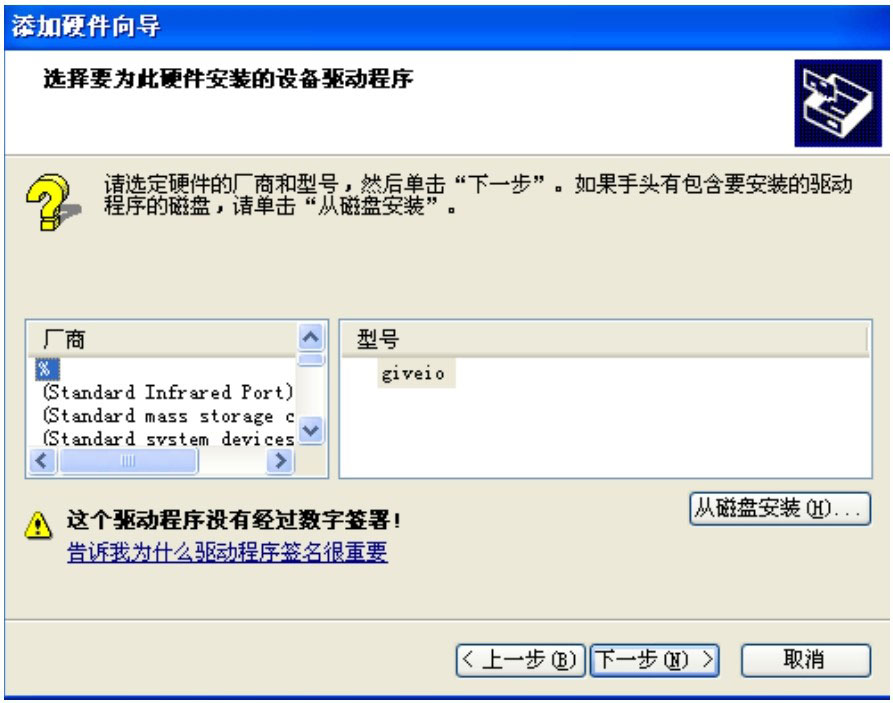This screenshot has width=893, height=703.
Task: Click the left arrow of the horizontal scrollbar
Action: point(43,460)
